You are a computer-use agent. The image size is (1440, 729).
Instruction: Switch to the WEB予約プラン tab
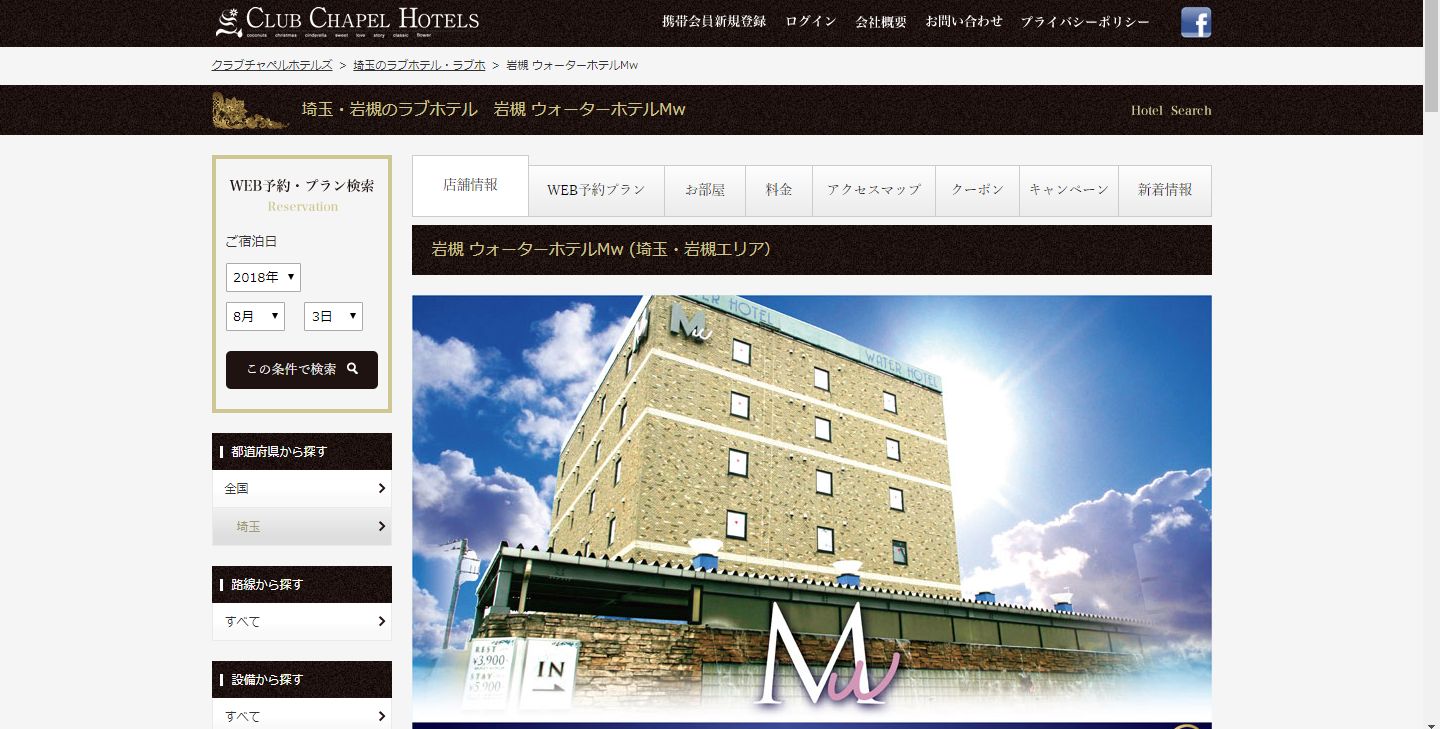[x=596, y=190]
